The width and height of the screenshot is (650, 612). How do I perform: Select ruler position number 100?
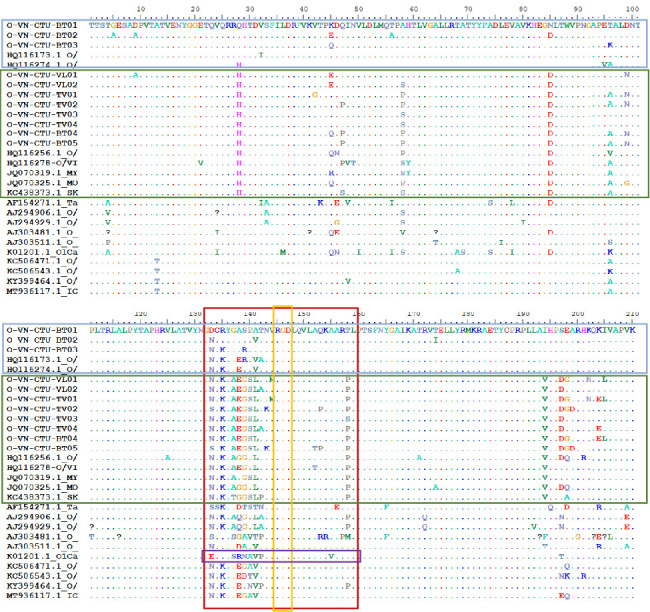pos(632,9)
